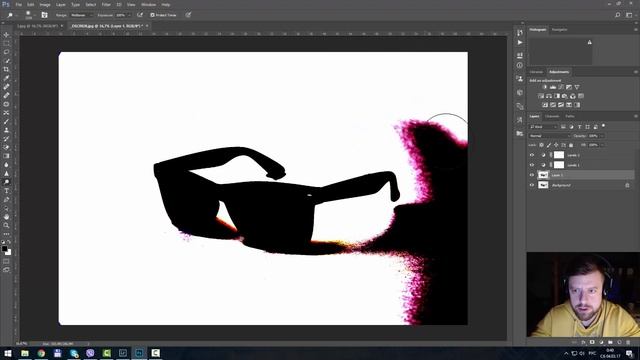This screenshot has width=640, height=360.
Task: Toggle lock transparent pixels
Action: coord(542,145)
